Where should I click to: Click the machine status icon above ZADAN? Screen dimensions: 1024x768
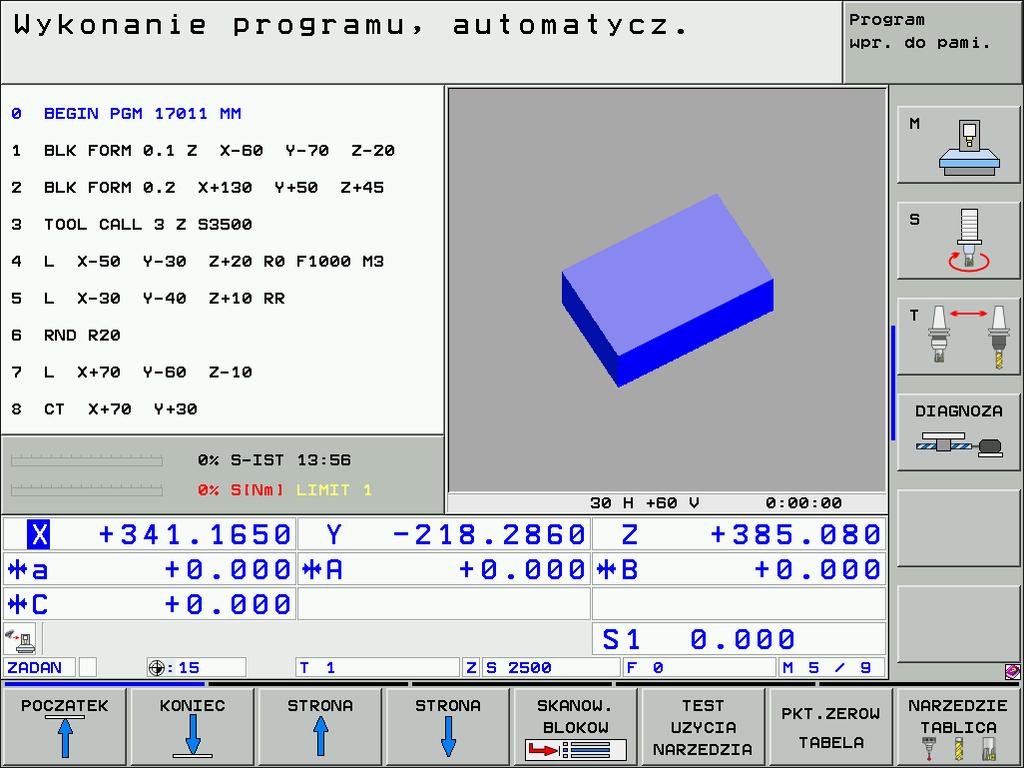[20, 639]
